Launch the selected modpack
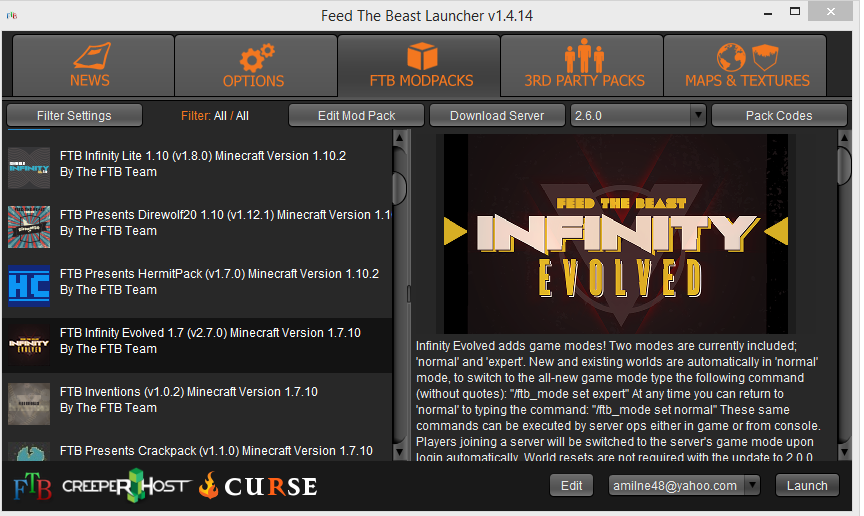The height and width of the screenshot is (516, 864). click(807, 486)
